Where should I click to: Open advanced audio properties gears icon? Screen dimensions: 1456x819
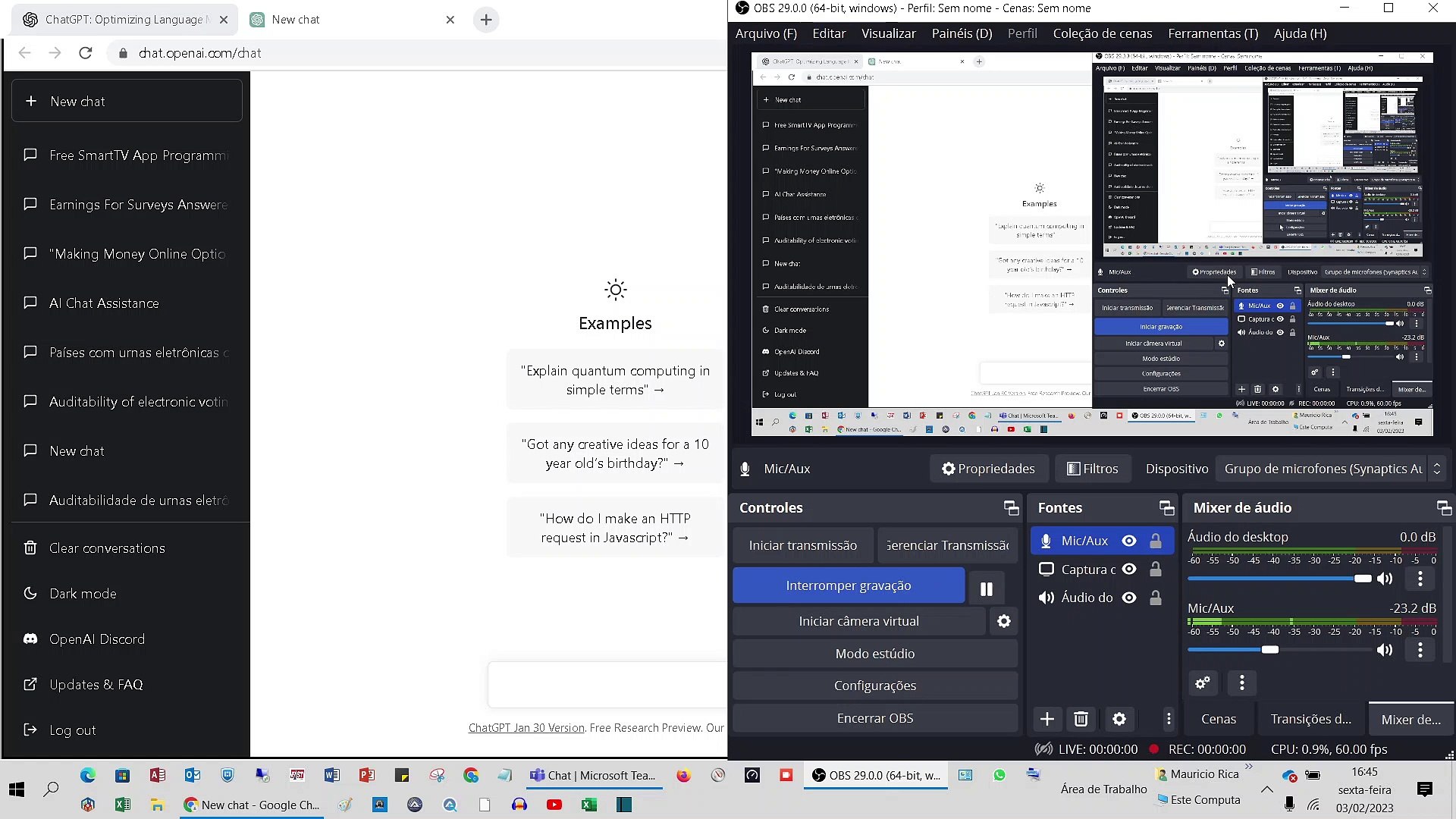click(x=1203, y=683)
